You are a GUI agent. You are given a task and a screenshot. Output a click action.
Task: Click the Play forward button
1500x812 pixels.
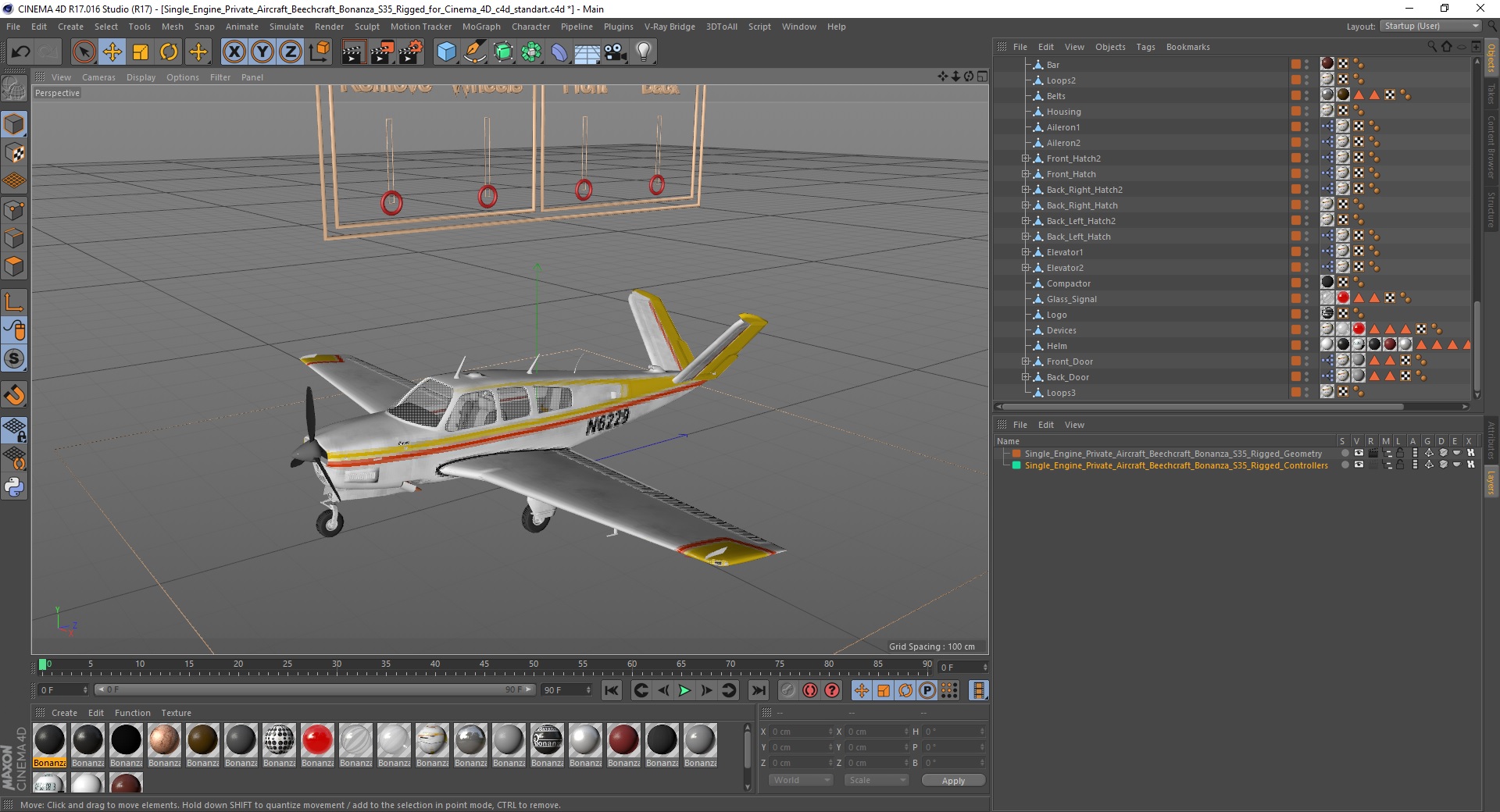684,690
